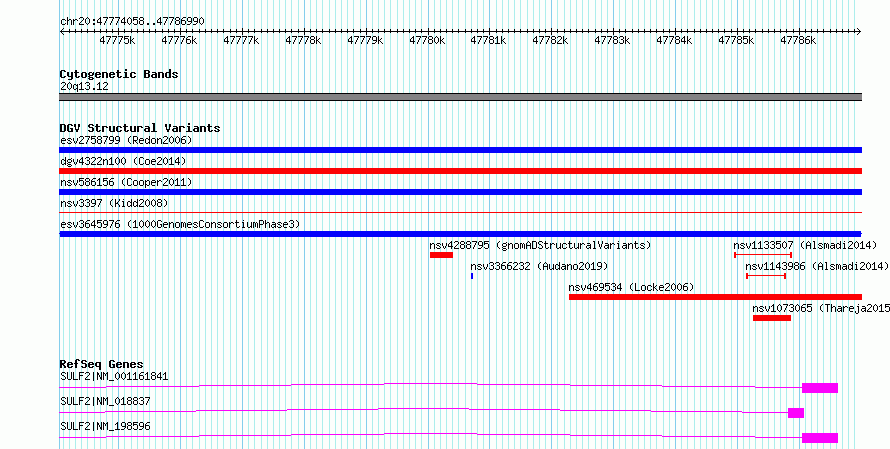Image resolution: width=890 pixels, height=449 pixels.
Task: Select the nsv1073065 Thareja2015 red block
Action: [771, 318]
